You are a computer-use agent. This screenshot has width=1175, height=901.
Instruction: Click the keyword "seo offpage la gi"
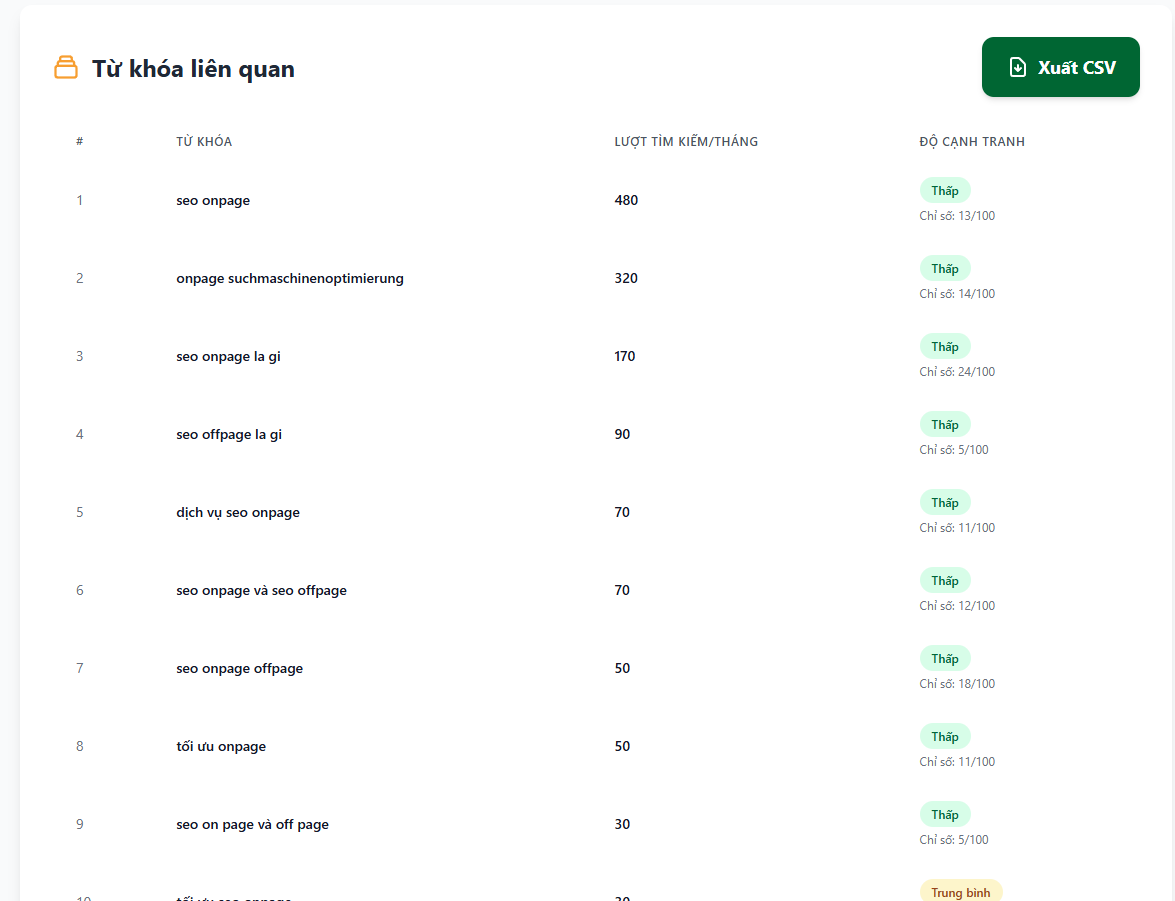[x=229, y=435]
